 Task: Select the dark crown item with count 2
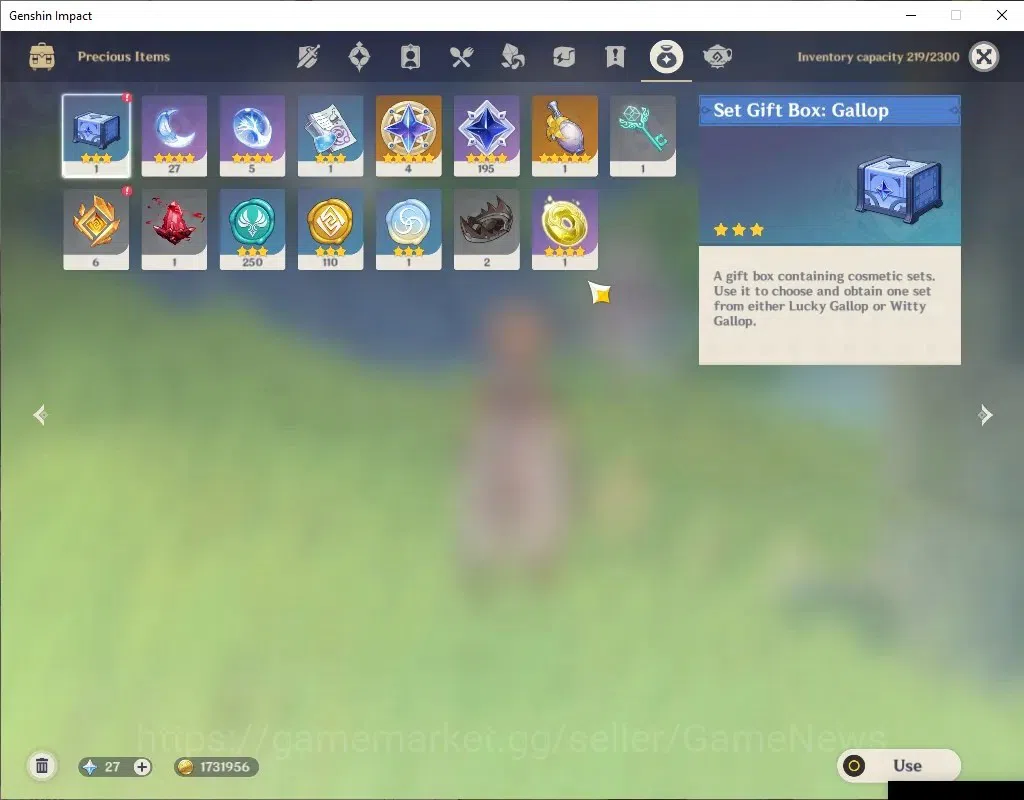(487, 229)
